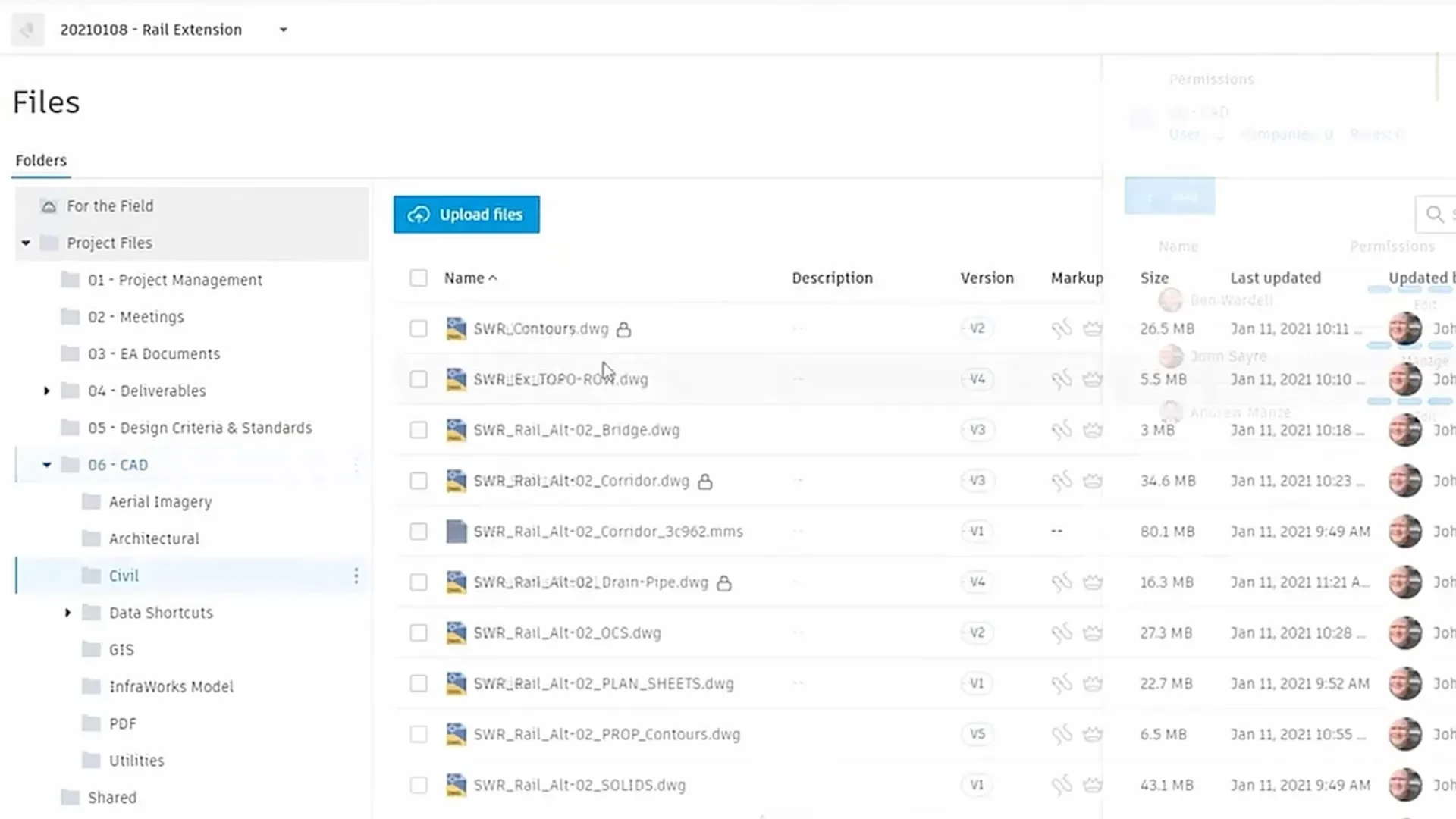This screenshot has height=819, width=1456.
Task: Click issues icon for SWR_Rail_Alt-02_Drain-Pipe.dwg
Action: (x=1092, y=582)
